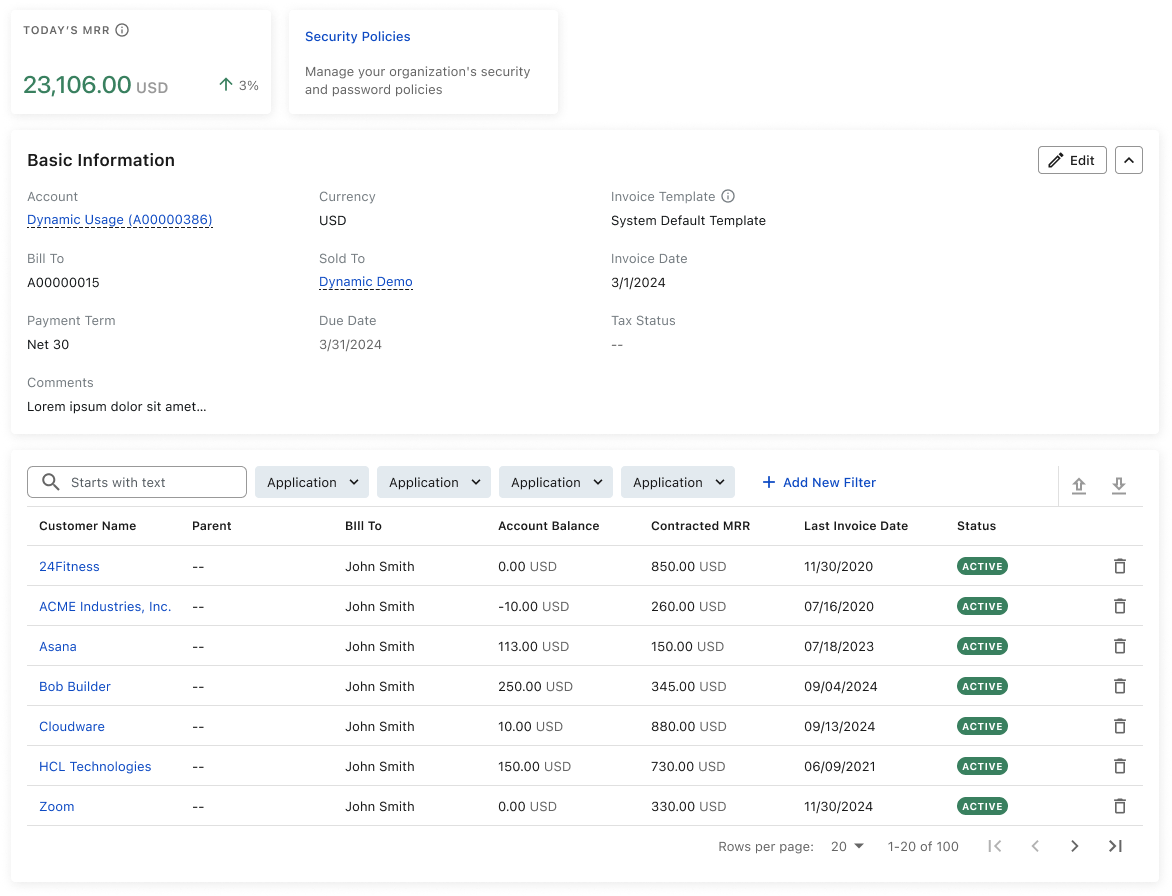Viewport: 1172px width, 896px height.
Task: Expand the last Application filter dropdown
Action: tap(678, 482)
